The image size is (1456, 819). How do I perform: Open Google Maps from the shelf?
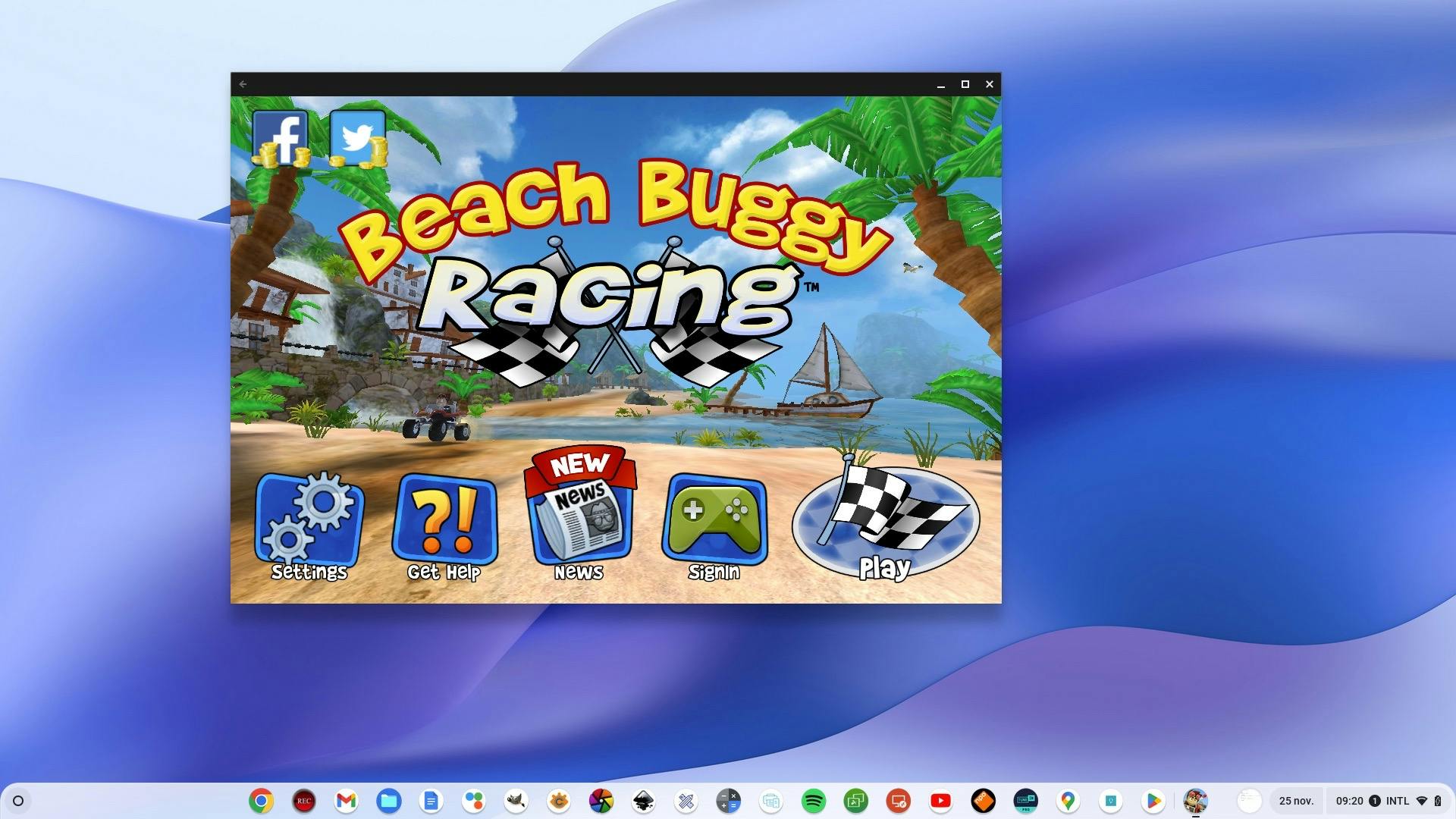(1068, 801)
